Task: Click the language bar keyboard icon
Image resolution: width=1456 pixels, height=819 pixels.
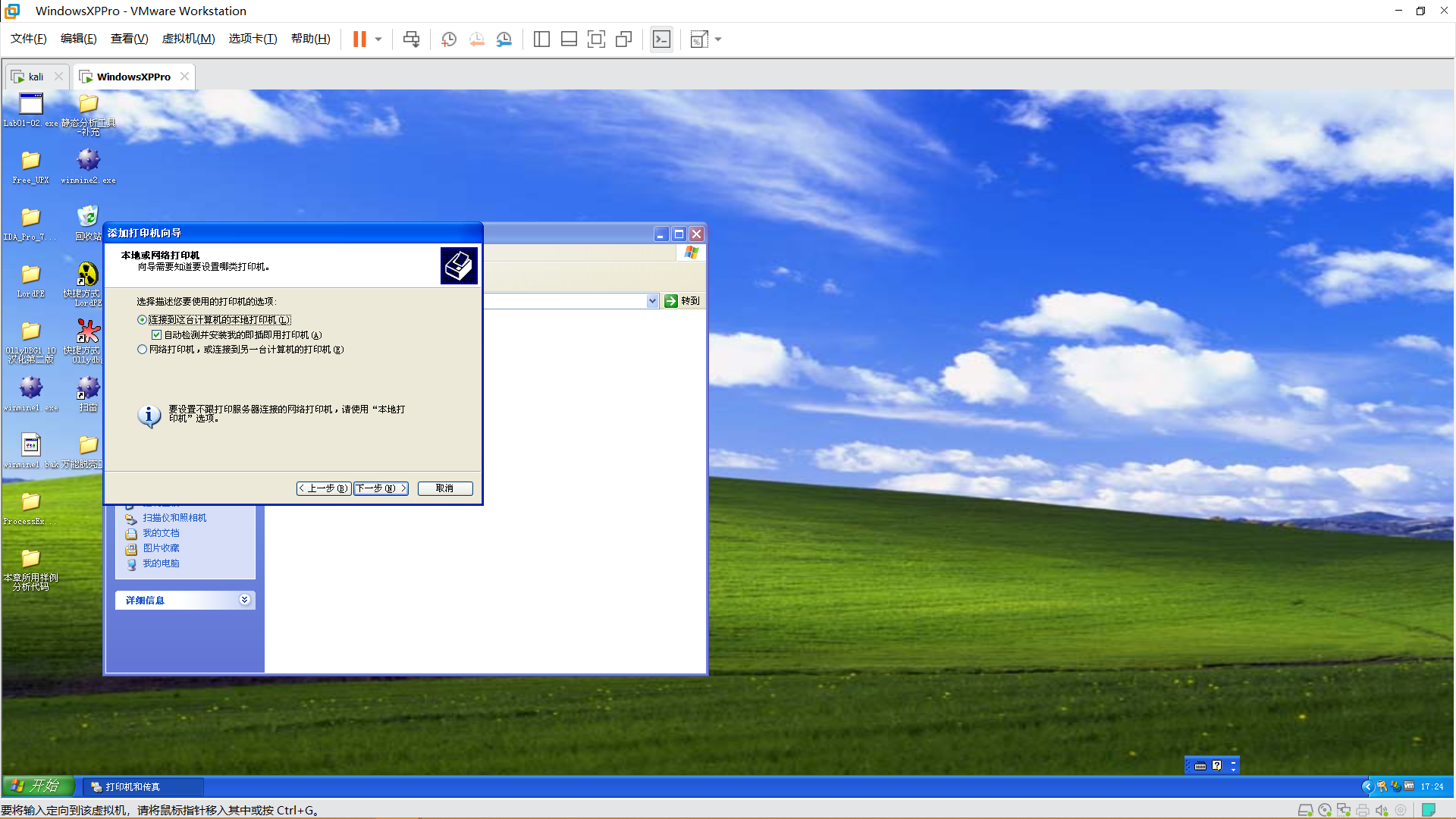Action: tap(1200, 766)
